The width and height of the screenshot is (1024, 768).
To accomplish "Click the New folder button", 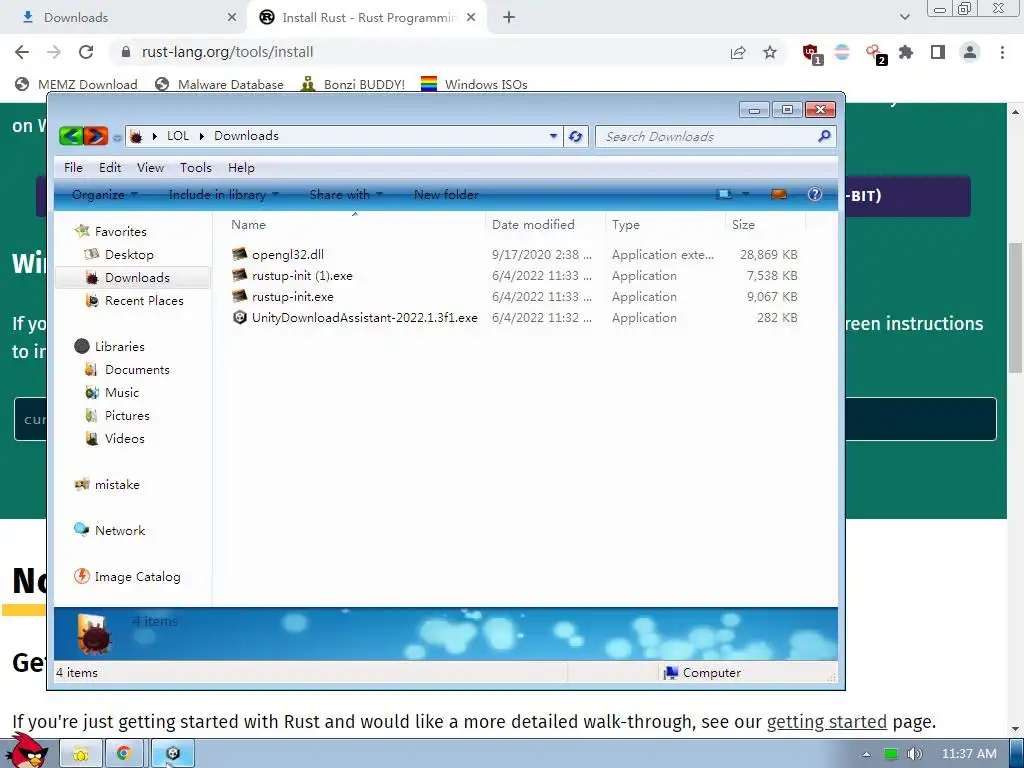I will (446, 195).
